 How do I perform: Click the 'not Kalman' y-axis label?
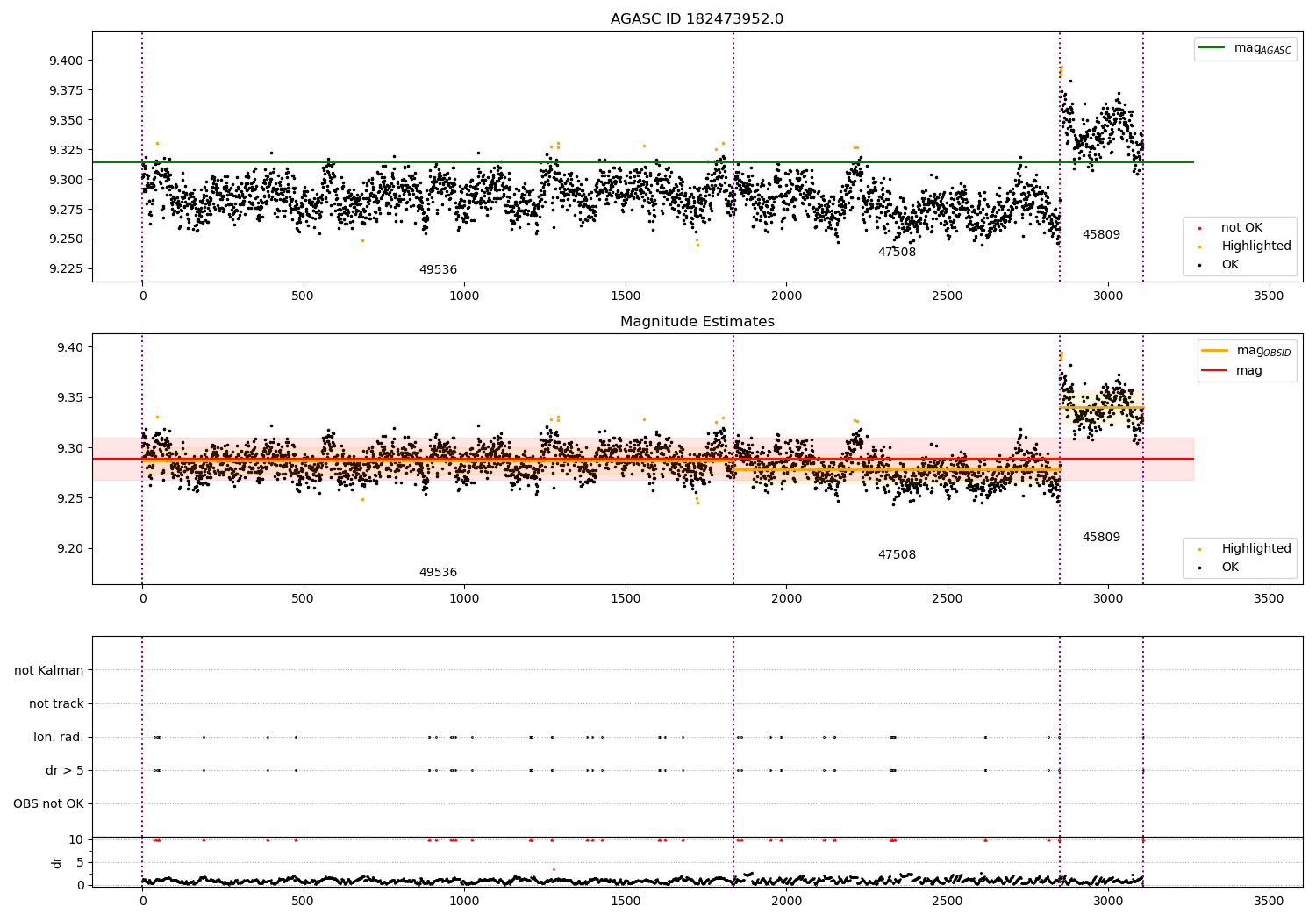(x=49, y=670)
